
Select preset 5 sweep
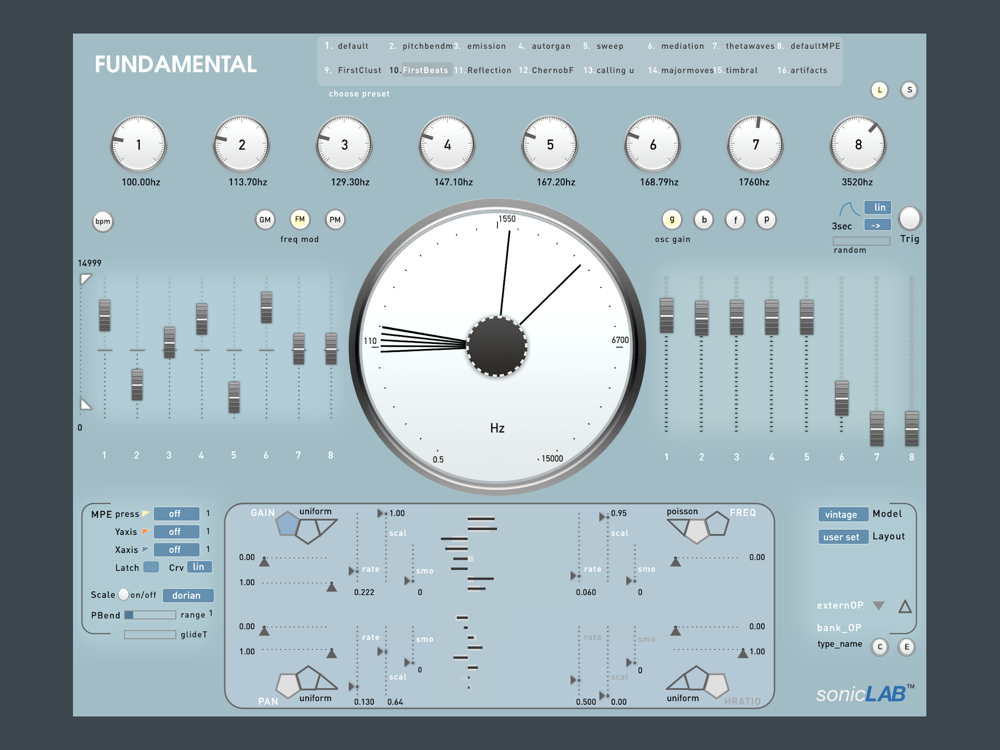603,46
